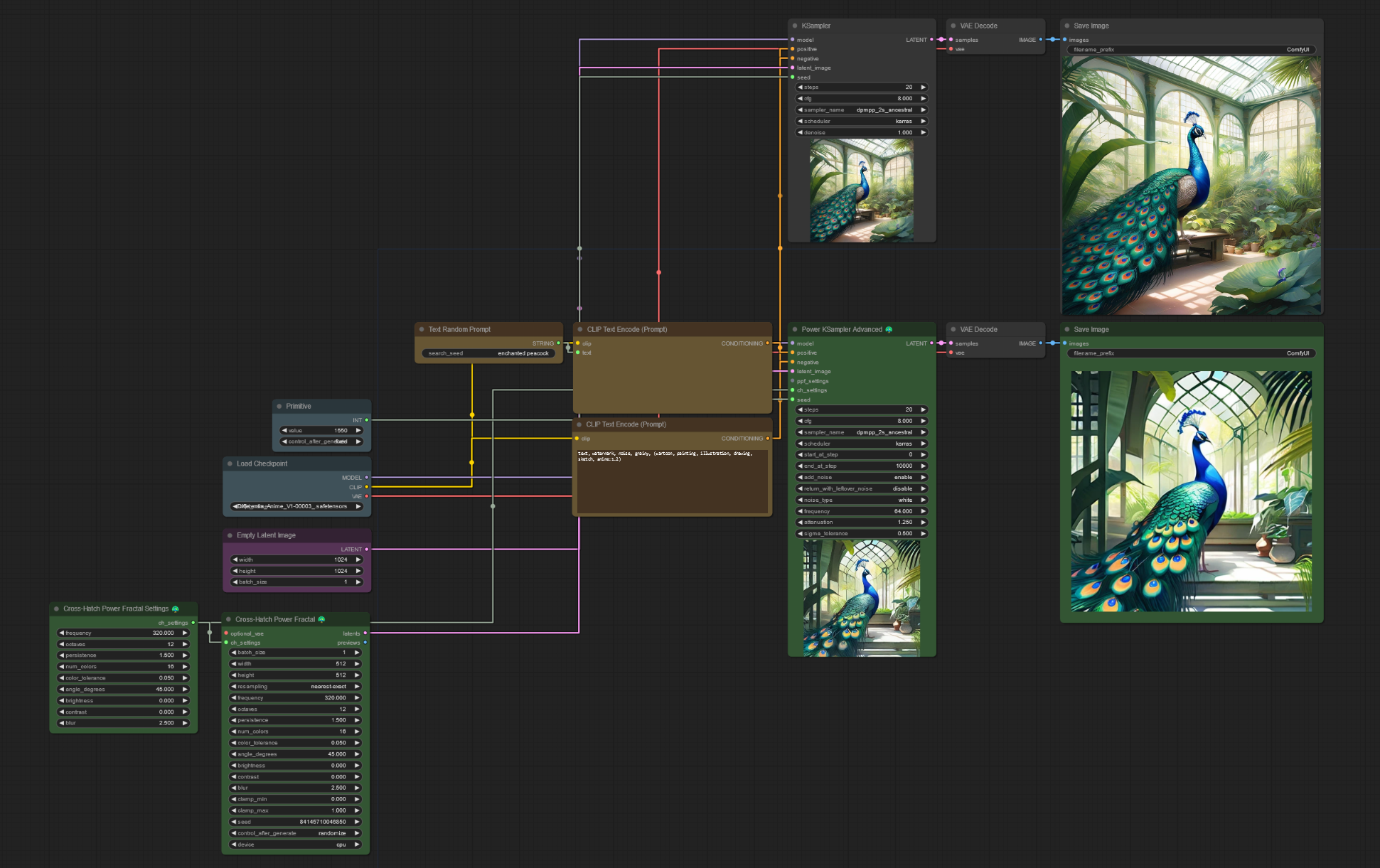Image resolution: width=1380 pixels, height=868 pixels.
Task: Collapse the Load Checkpoint node using its dot
Action: (230, 464)
